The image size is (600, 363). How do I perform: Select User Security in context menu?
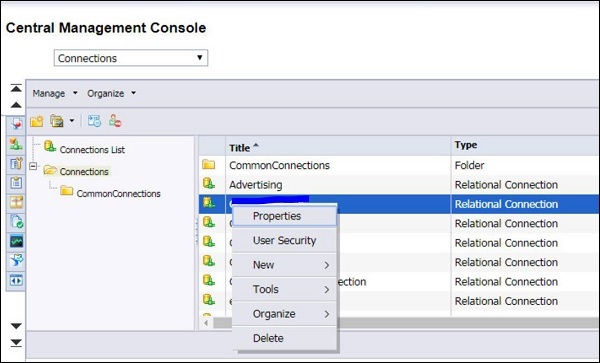pos(284,241)
